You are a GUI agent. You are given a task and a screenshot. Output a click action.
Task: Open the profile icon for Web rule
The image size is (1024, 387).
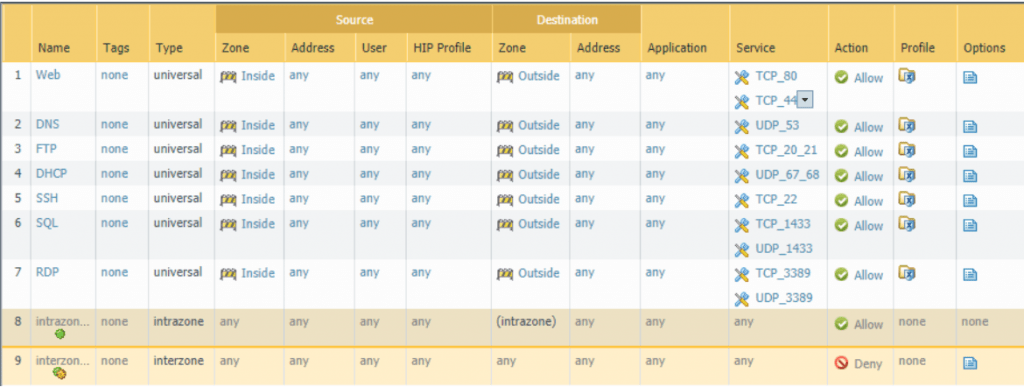908,76
